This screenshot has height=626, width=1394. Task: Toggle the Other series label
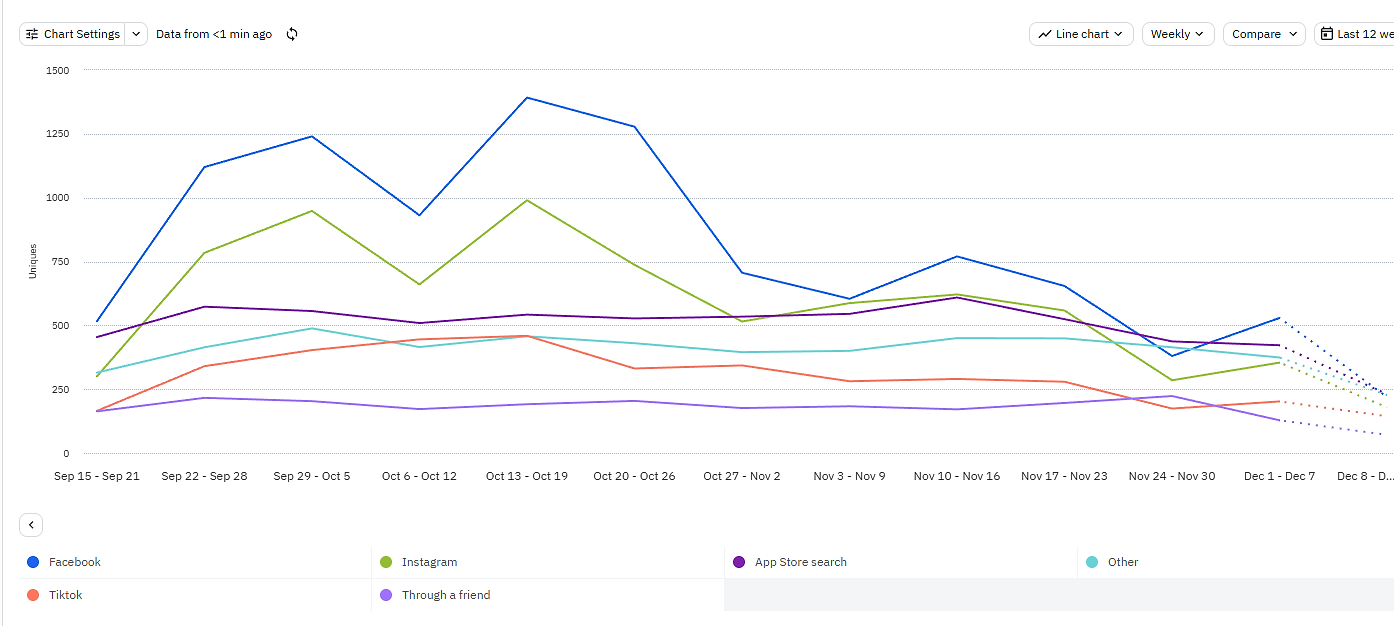pyautogui.click(x=1123, y=562)
